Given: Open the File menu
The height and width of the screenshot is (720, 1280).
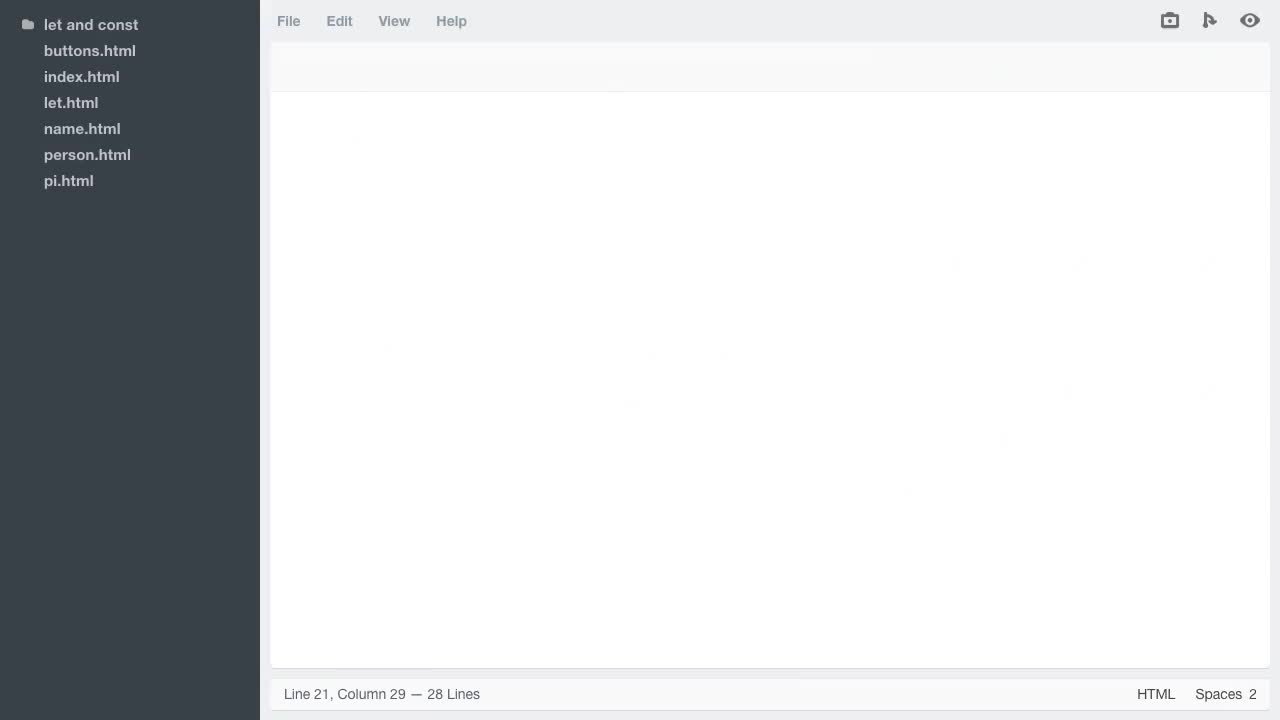Looking at the screenshot, I should click(x=288, y=21).
